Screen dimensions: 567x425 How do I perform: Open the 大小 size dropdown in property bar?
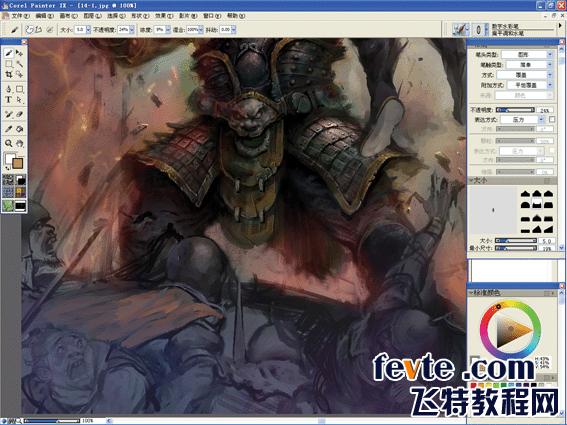click(x=88, y=30)
